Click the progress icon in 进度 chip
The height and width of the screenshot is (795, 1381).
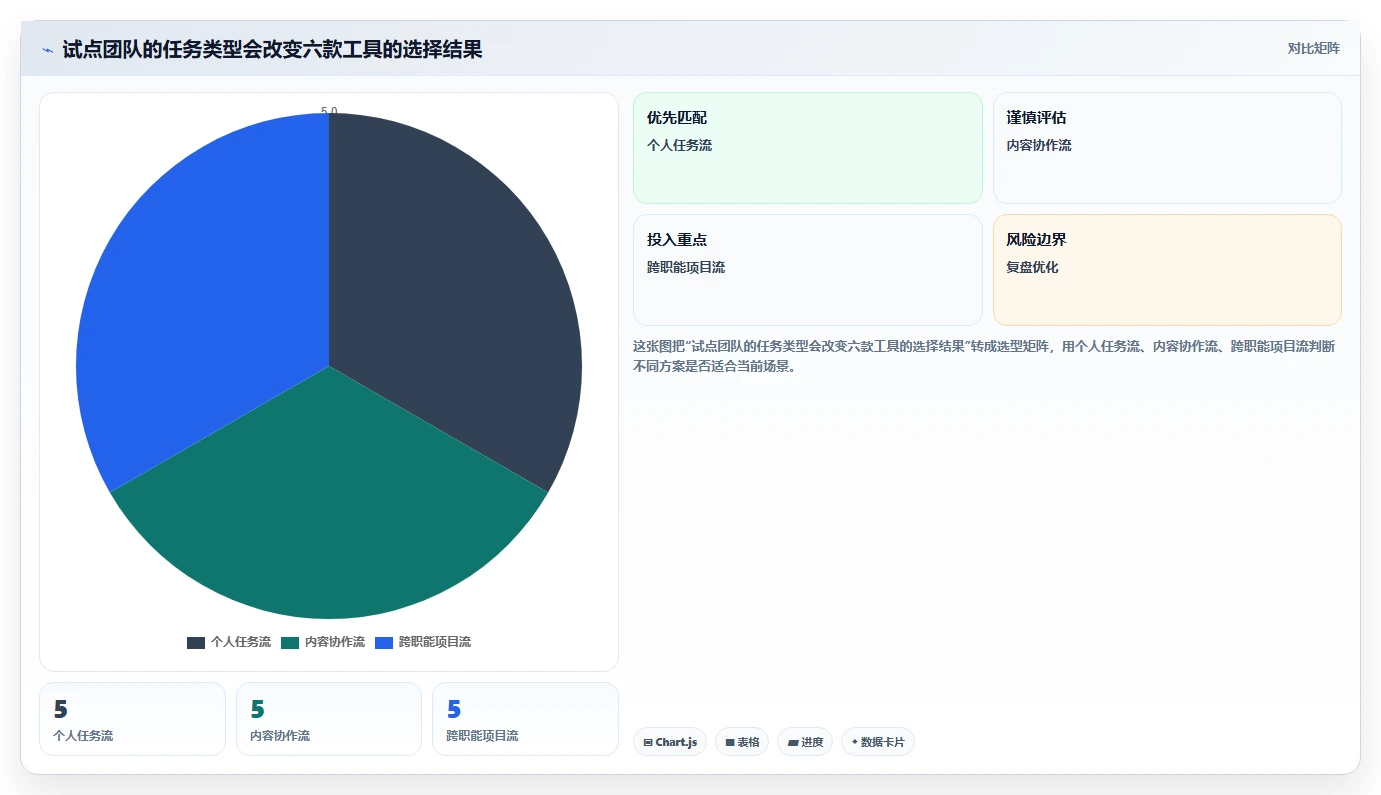792,742
